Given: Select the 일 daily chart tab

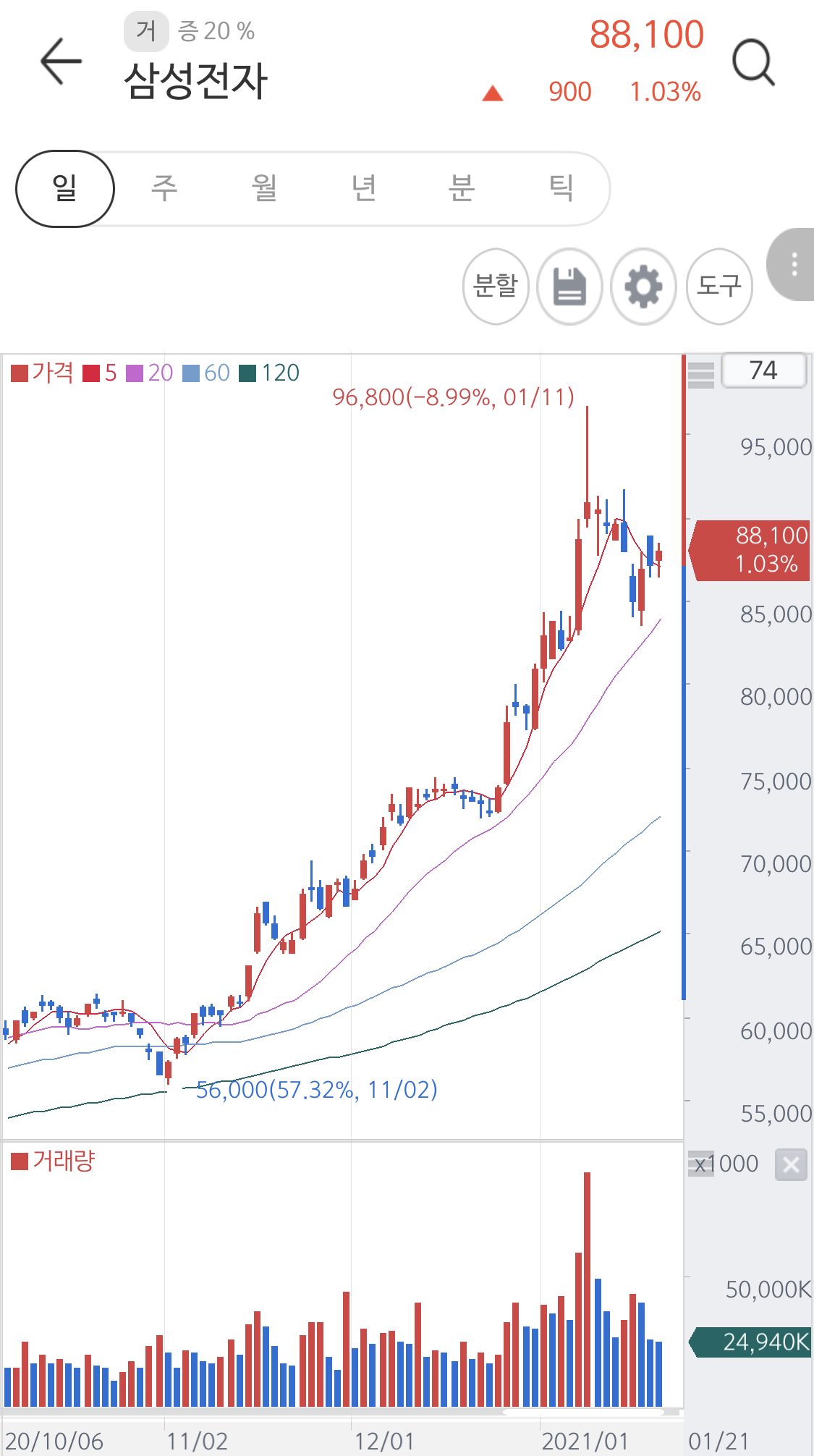Looking at the screenshot, I should pos(65,188).
